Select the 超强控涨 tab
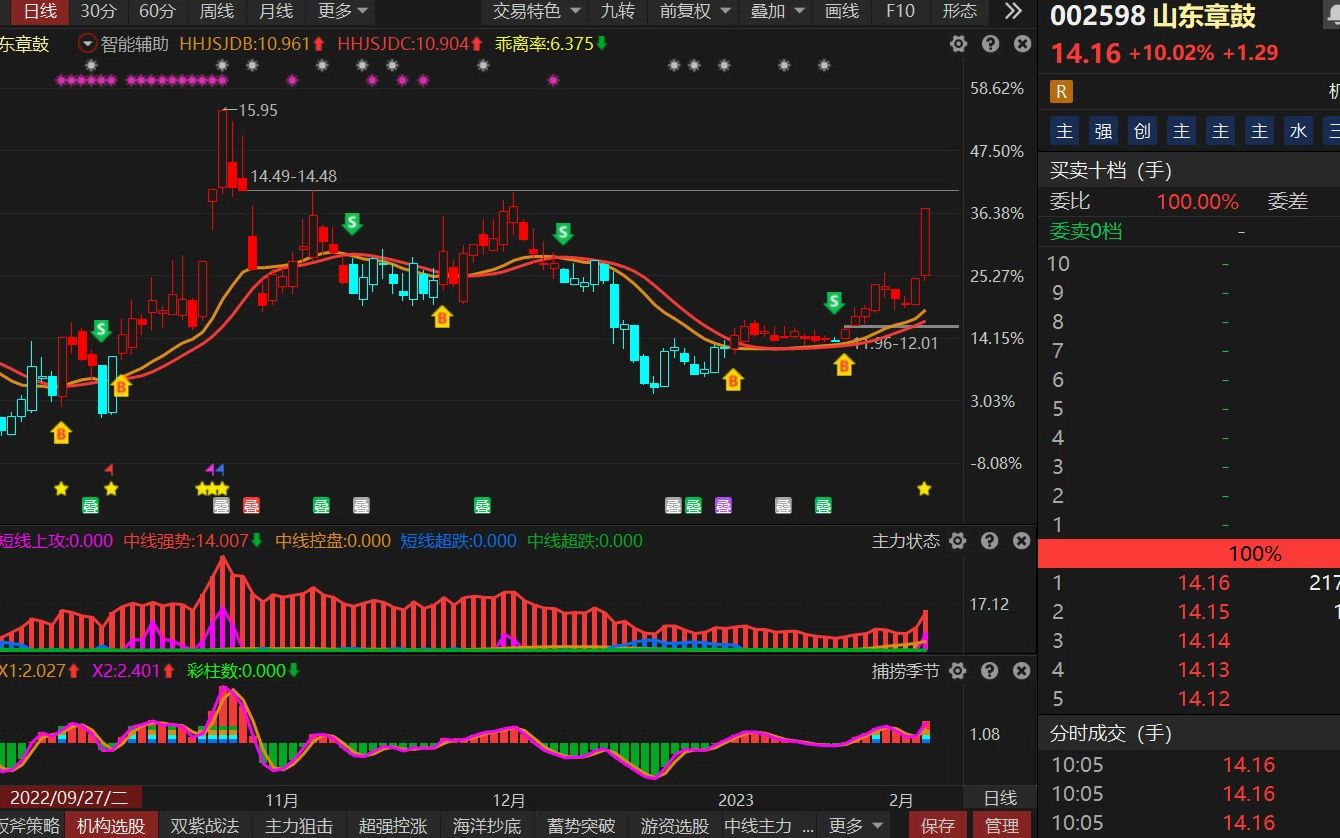This screenshot has width=1340, height=838. tap(393, 826)
